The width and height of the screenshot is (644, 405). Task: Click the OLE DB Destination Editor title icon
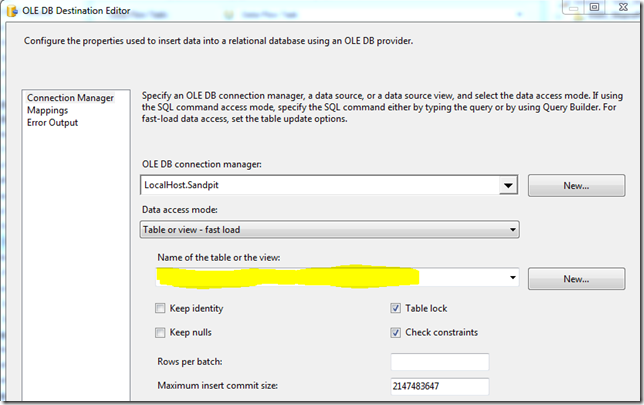tap(12, 11)
